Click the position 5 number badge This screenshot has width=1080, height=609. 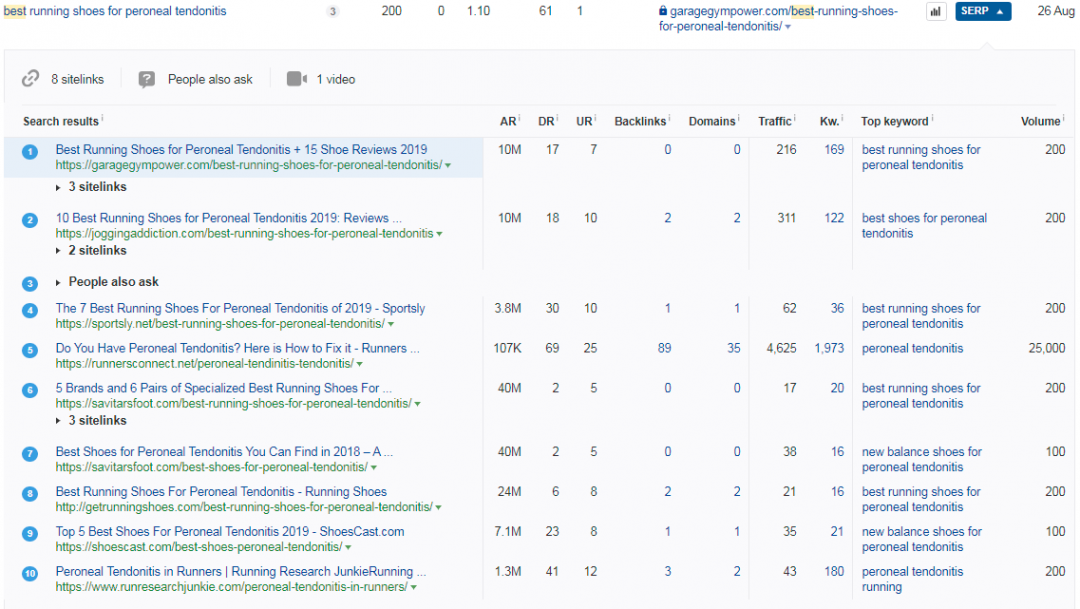click(x=30, y=351)
